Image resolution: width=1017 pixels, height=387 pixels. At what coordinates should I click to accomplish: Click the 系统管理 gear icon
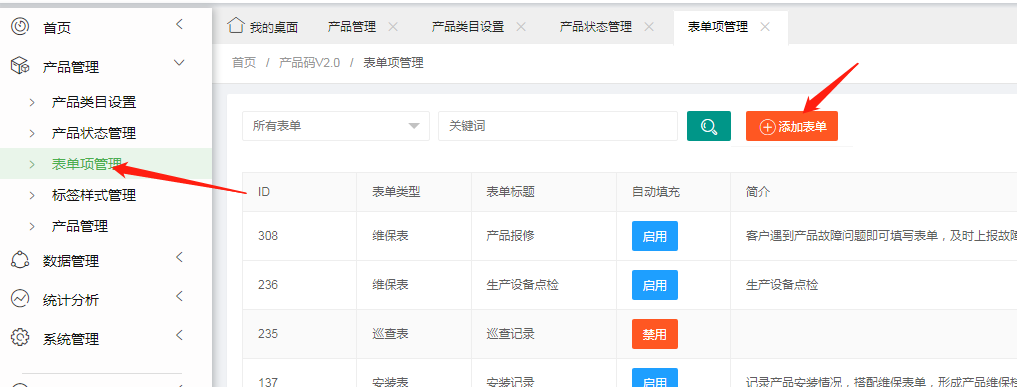coord(21,338)
